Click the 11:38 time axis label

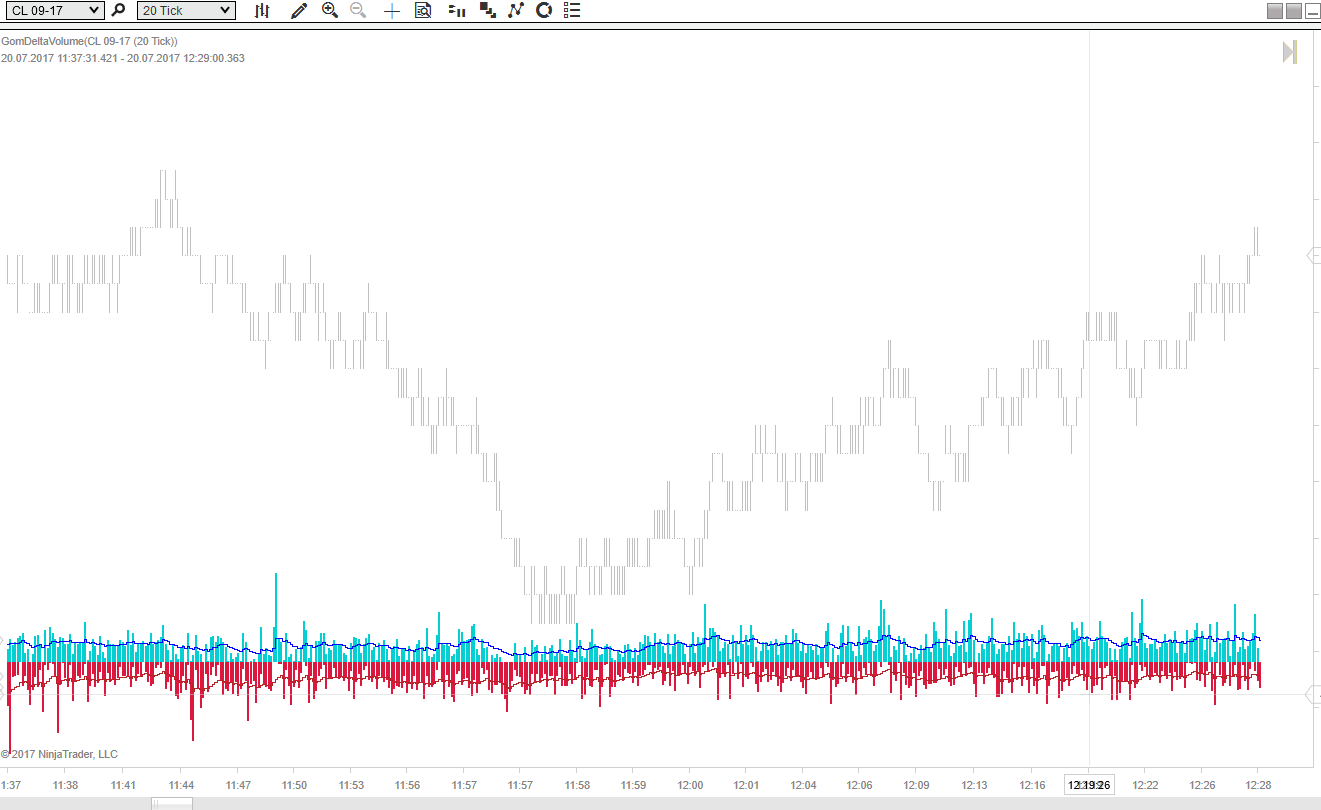coord(65,785)
